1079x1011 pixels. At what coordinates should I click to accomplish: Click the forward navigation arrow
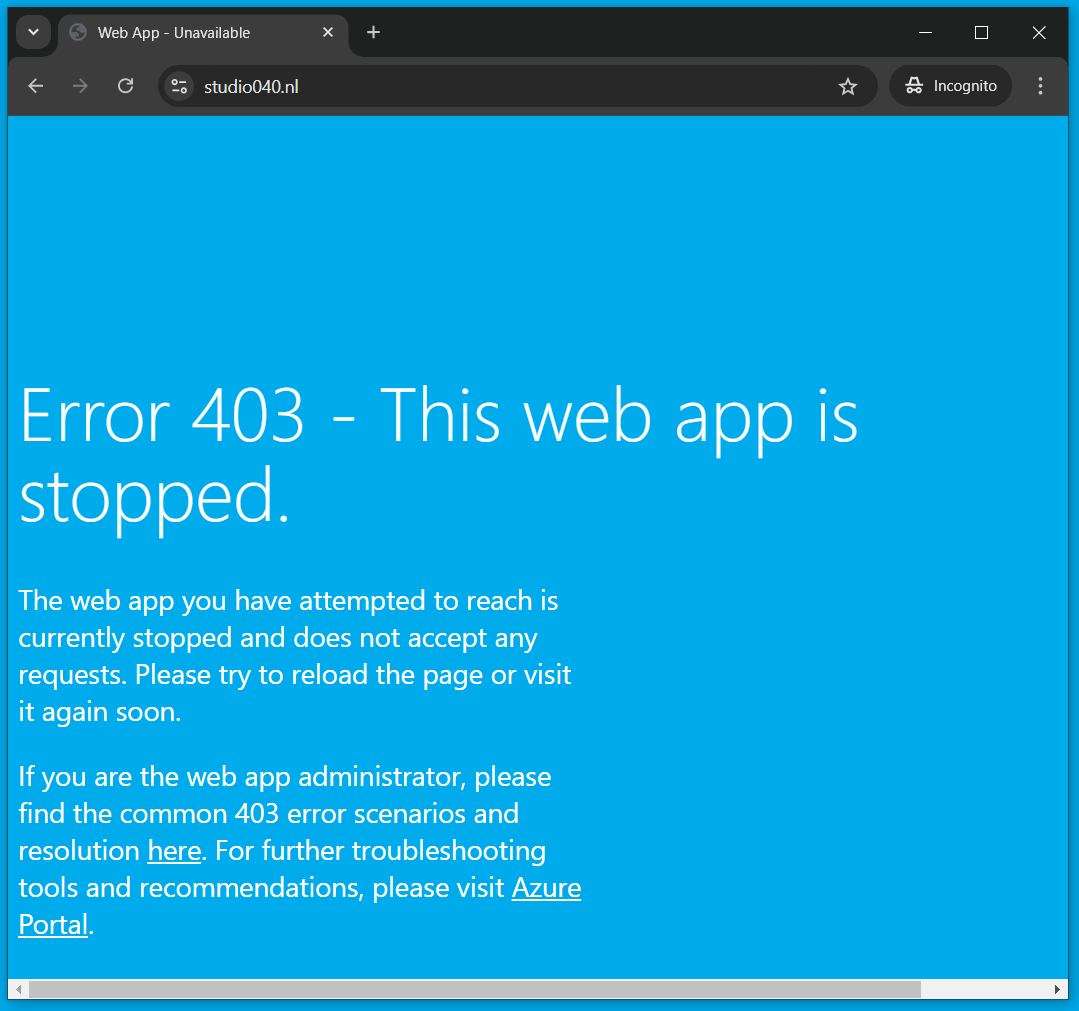[x=81, y=86]
